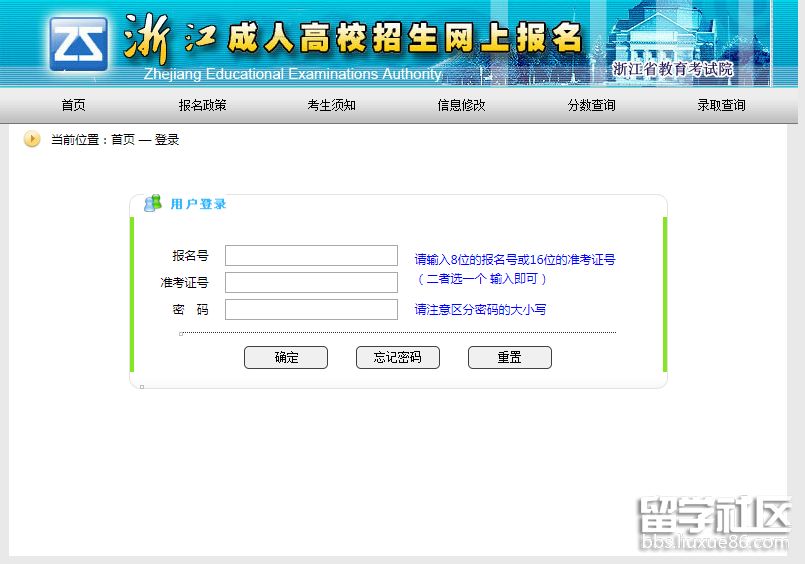
Task: Click the 浙江省教育考试院 label in banner
Action: click(672, 69)
